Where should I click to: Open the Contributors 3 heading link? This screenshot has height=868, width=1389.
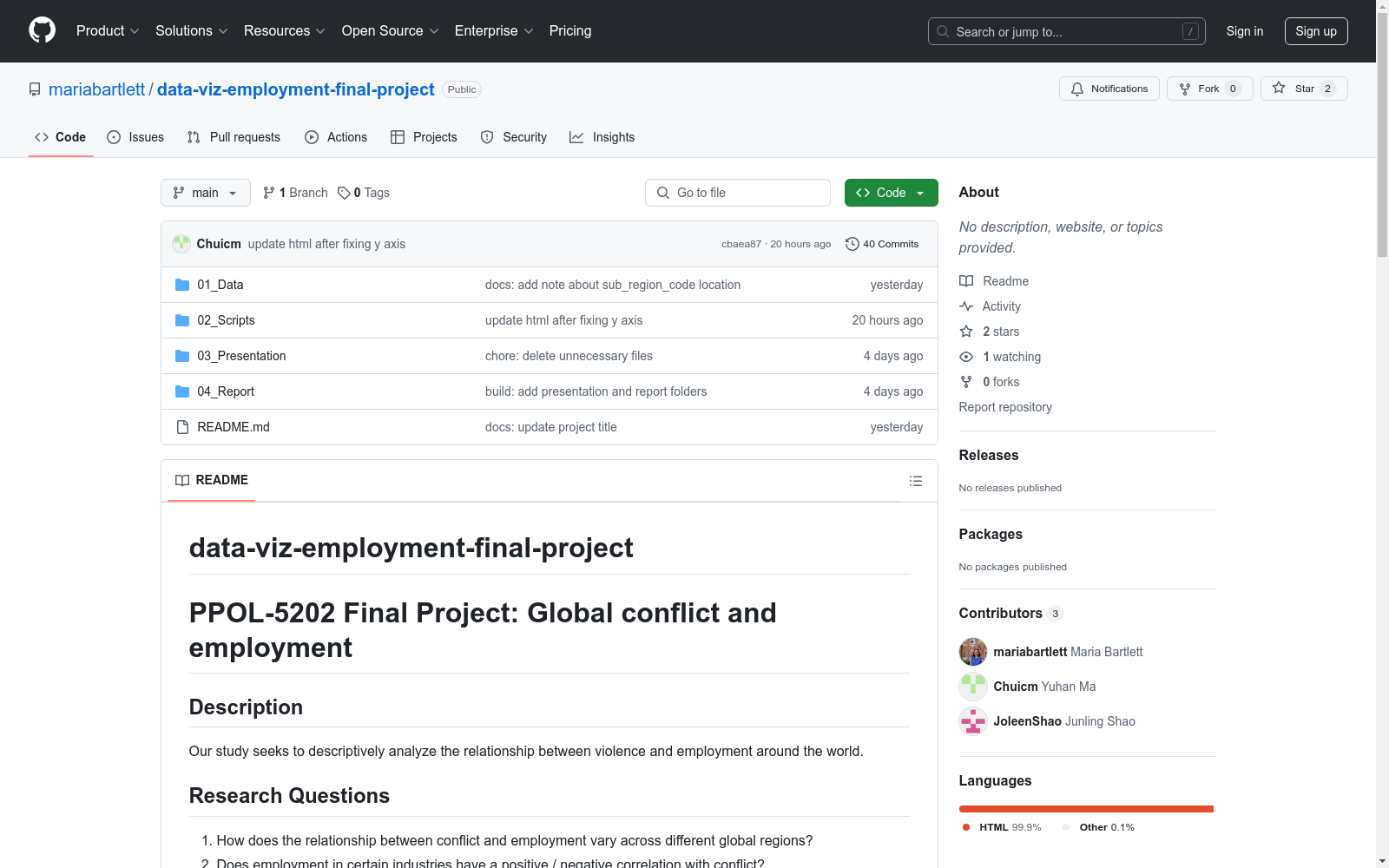[x=1011, y=613]
